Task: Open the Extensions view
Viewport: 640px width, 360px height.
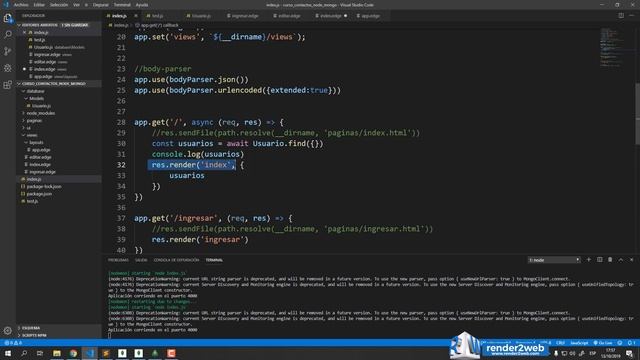Action: (x=8, y=85)
